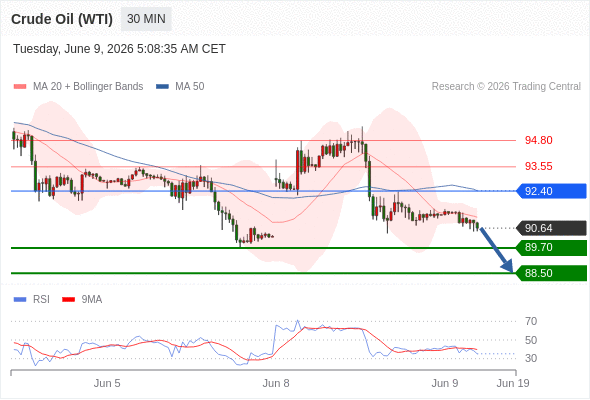Click the RSI legend label
The width and height of the screenshot is (590, 400).
click(x=41, y=300)
